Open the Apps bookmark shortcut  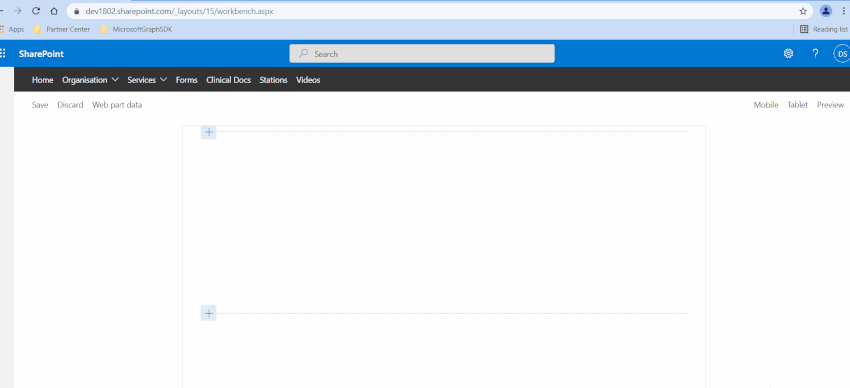pyautogui.click(x=12, y=29)
